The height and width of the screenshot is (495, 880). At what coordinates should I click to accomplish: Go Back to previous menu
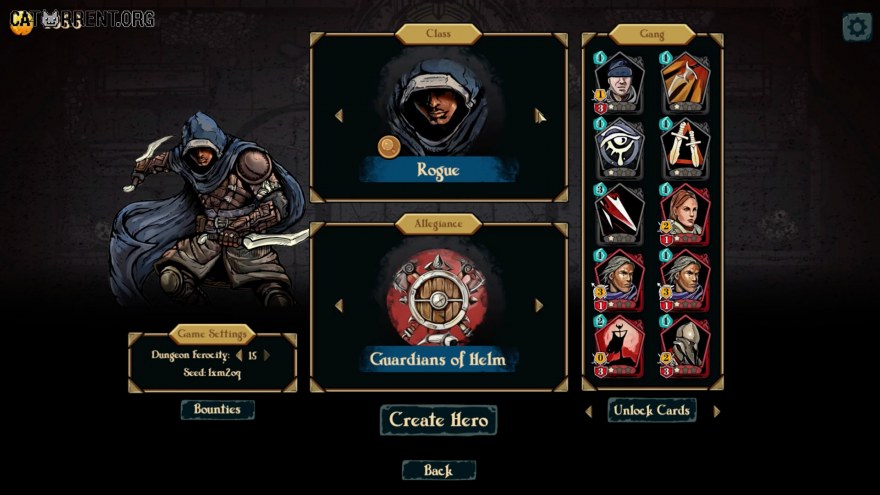(x=438, y=470)
